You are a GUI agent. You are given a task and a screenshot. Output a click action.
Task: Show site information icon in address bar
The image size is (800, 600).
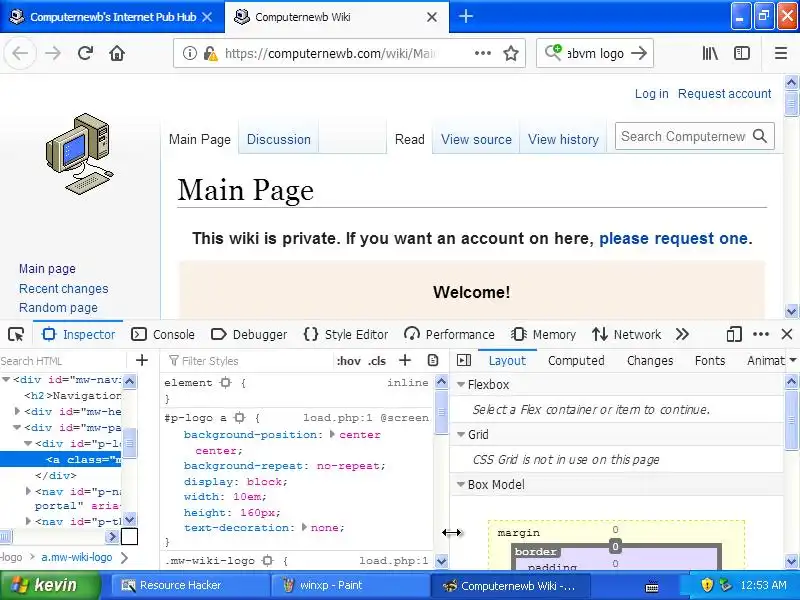point(190,53)
